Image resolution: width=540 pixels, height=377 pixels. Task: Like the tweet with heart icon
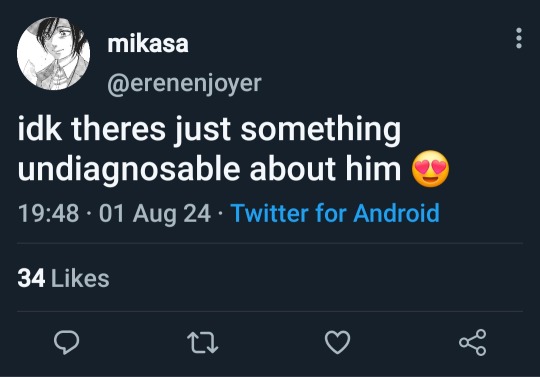tap(338, 342)
